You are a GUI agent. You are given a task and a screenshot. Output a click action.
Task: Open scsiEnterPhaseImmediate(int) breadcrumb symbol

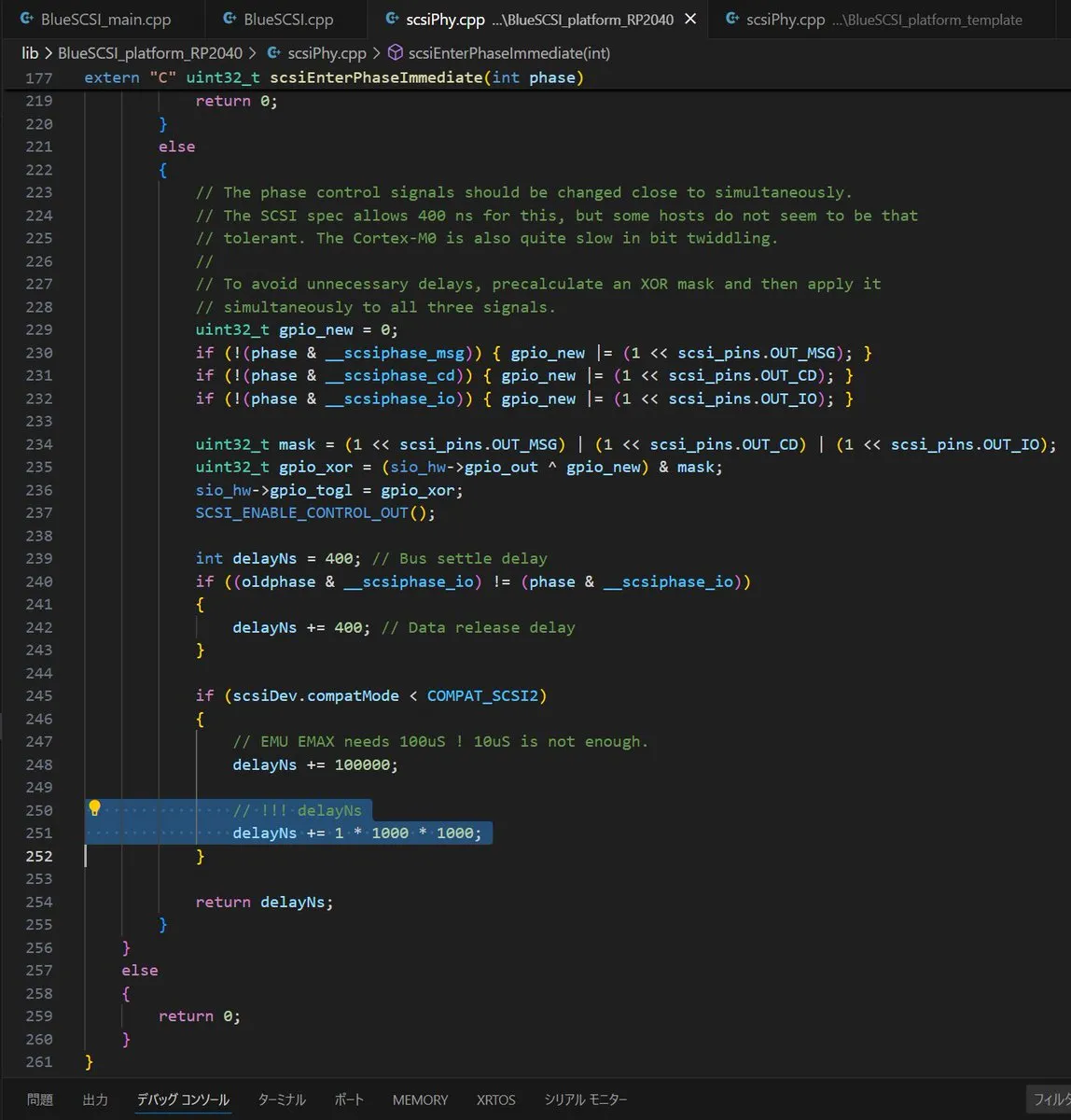click(509, 53)
